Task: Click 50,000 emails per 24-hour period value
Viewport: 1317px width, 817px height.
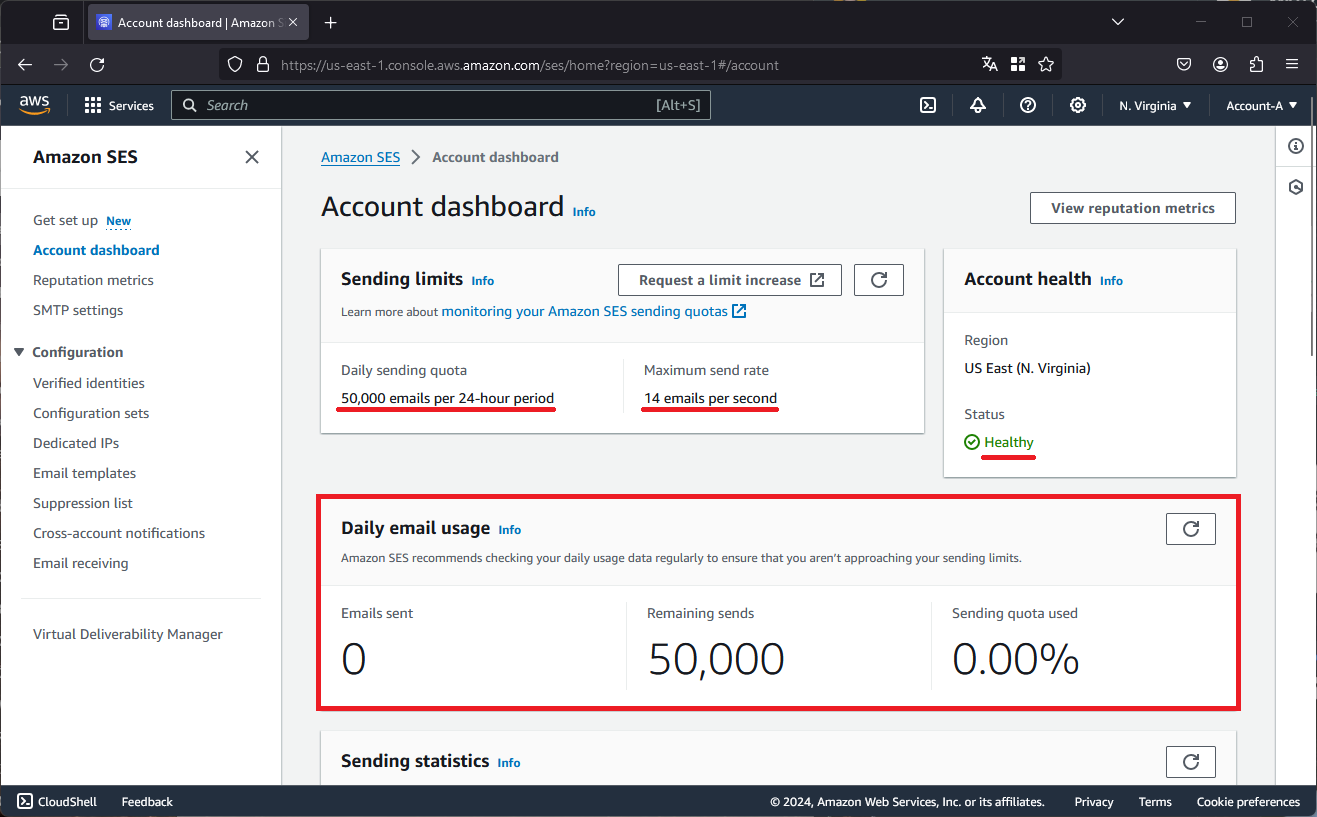Action: pyautogui.click(x=447, y=398)
